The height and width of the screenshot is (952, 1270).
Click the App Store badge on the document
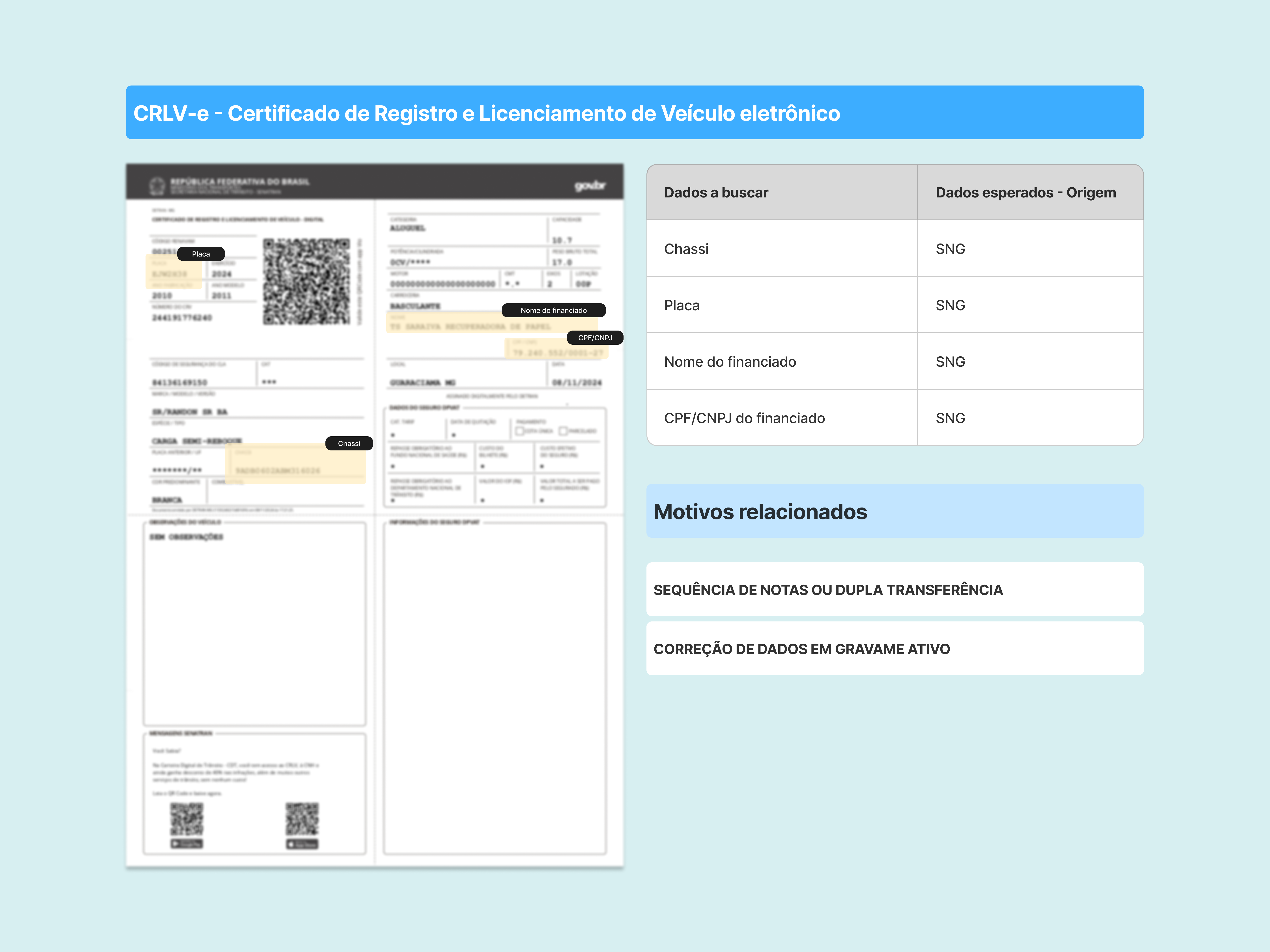[302, 844]
